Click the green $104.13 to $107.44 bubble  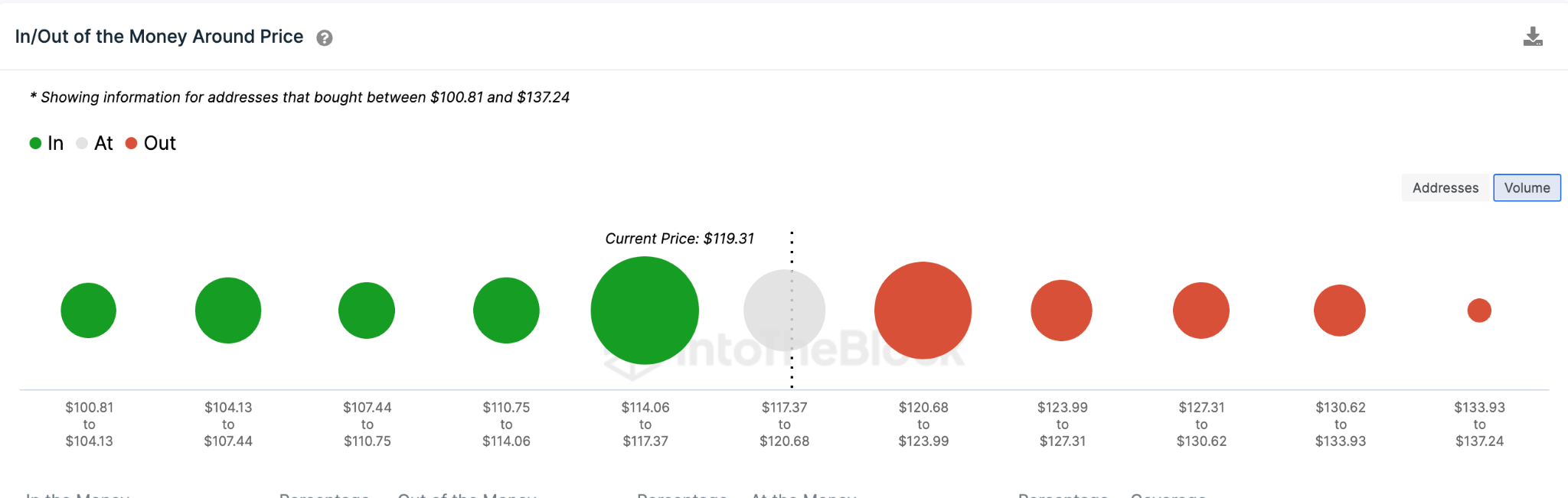pyautogui.click(x=228, y=311)
